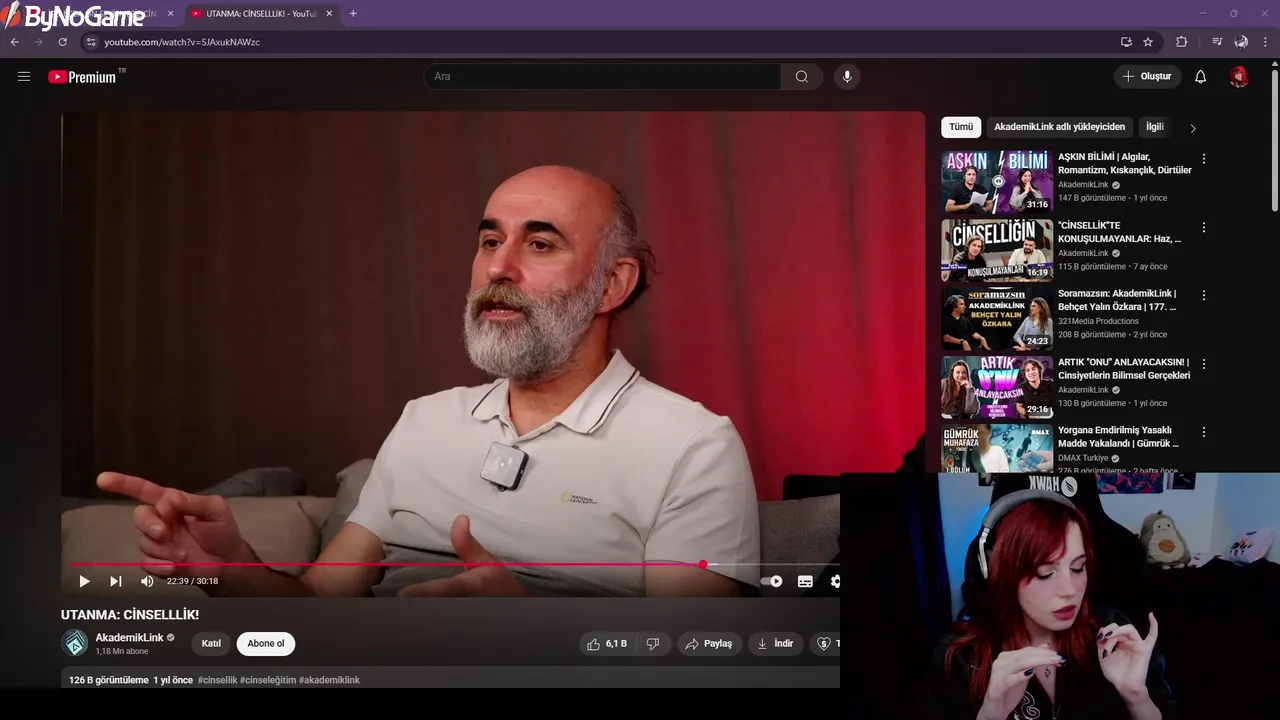The image size is (1280, 720).
Task: Open Soramazsın: AkademikLink video thumbnail
Action: (x=997, y=319)
